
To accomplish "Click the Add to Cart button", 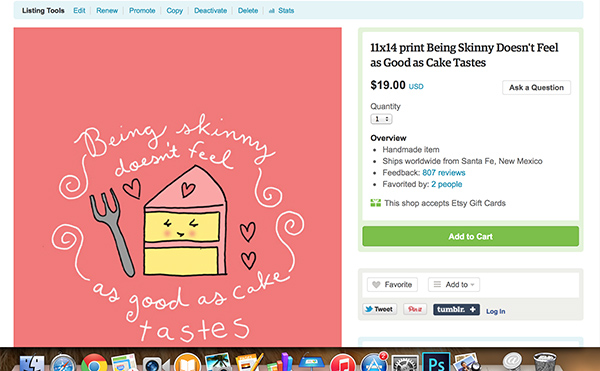I will point(471,236).
